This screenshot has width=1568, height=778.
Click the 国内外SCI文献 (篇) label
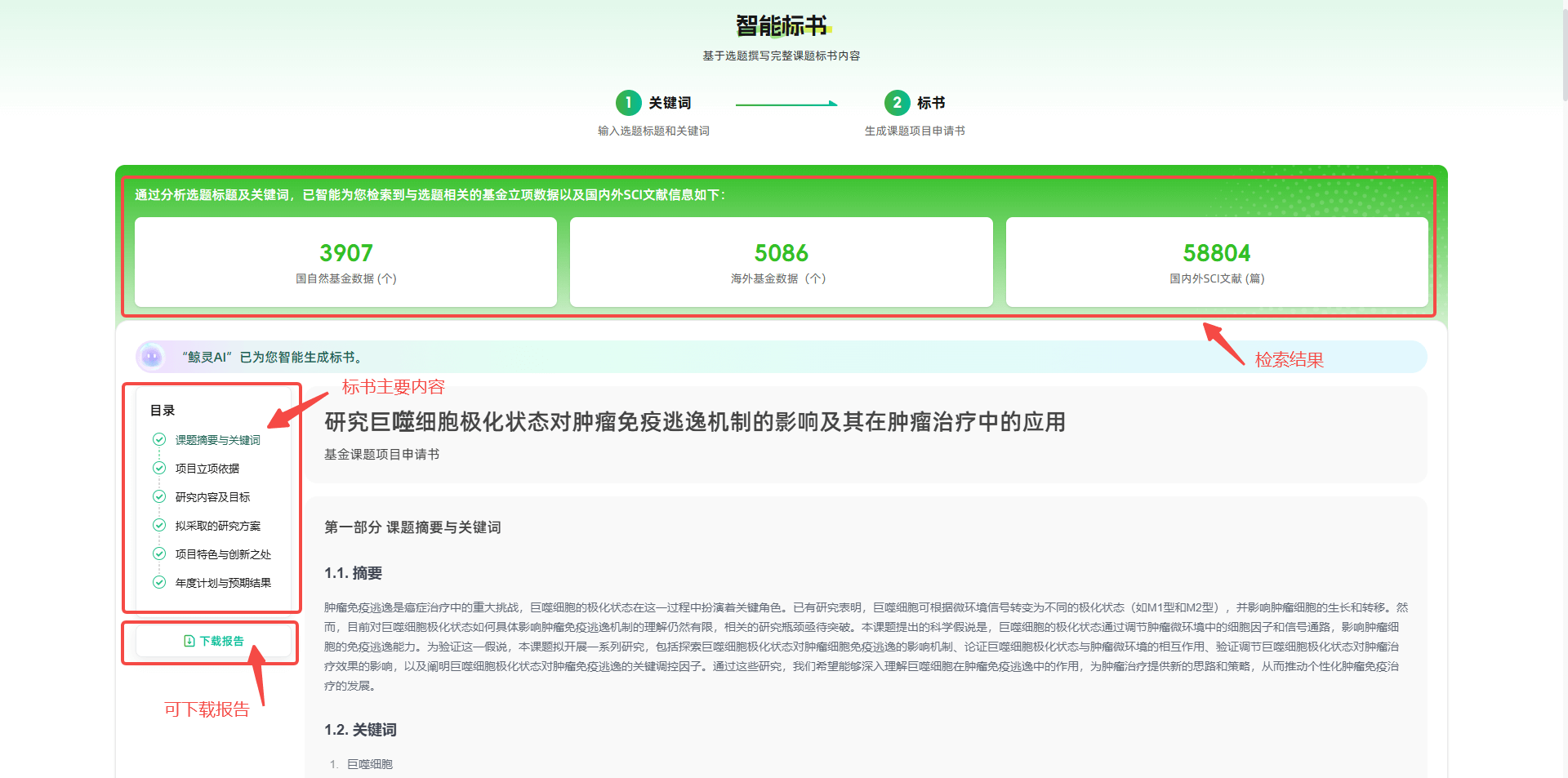point(1217,278)
